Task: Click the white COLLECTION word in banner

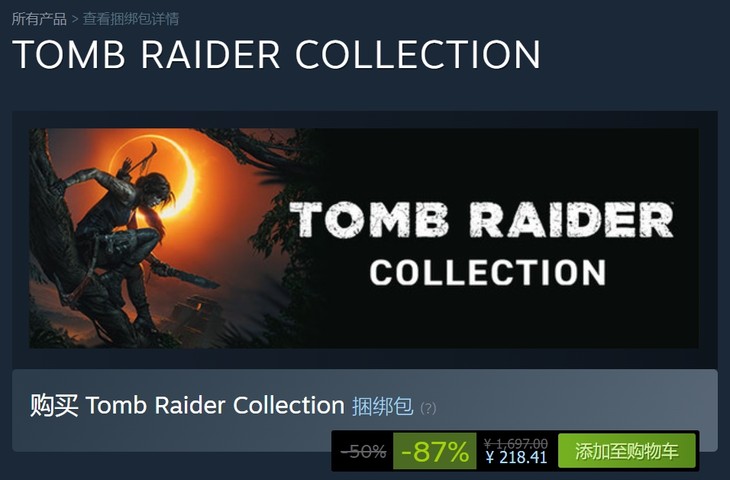Action: pyautogui.click(x=487, y=272)
